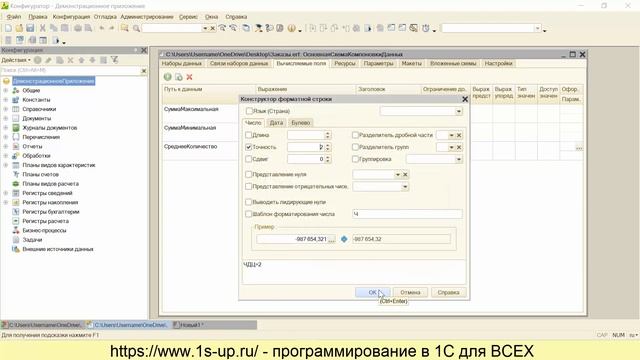Viewport: 640px width, 360px height.
Task: Click the clock icon in main toolbar
Action: (426, 28)
